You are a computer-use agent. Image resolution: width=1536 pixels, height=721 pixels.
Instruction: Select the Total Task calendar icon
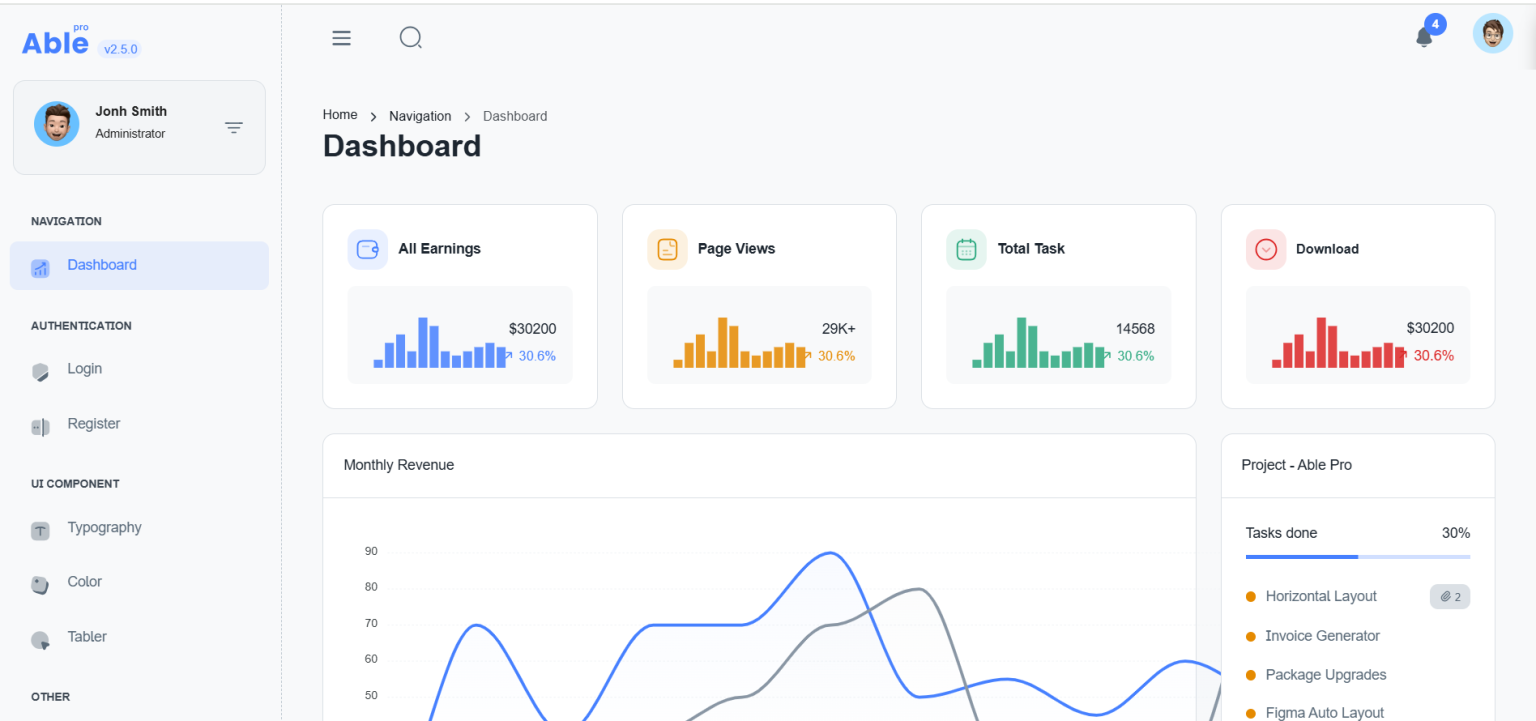965,248
